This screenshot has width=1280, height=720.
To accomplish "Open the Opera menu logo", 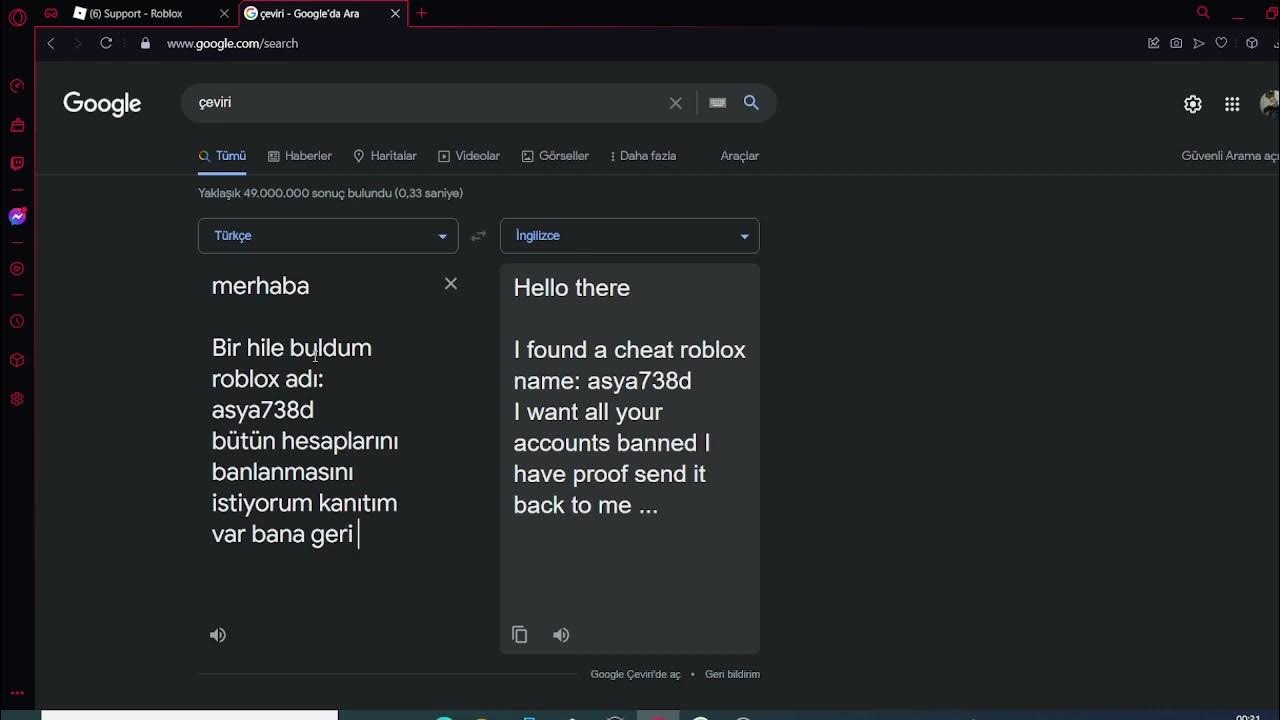I will click(x=17, y=16).
